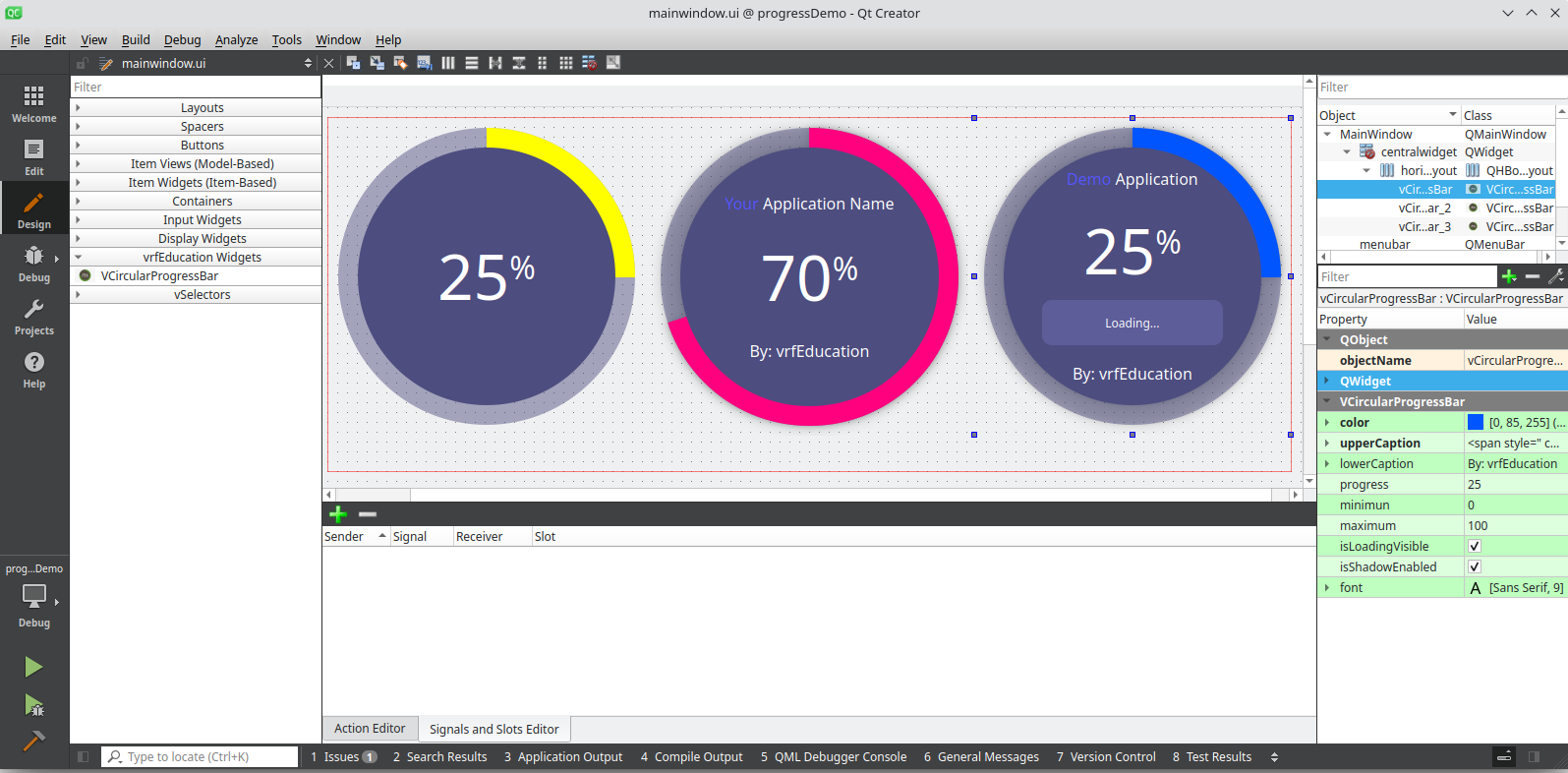The width and height of the screenshot is (1568, 773).
Task: Open the Application Output pane
Action: [x=563, y=757]
